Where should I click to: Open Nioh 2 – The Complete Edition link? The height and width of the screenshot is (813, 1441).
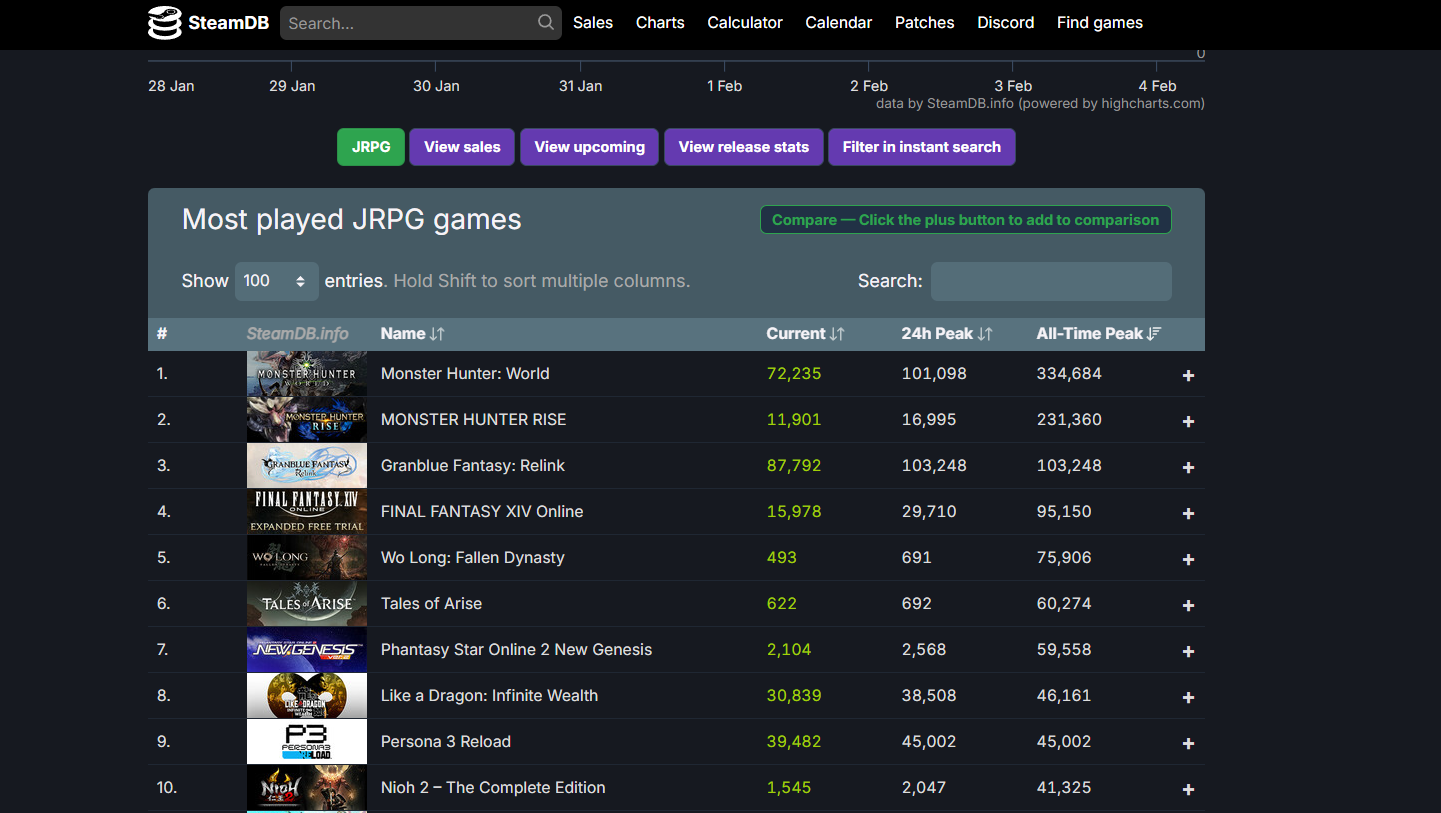493,788
